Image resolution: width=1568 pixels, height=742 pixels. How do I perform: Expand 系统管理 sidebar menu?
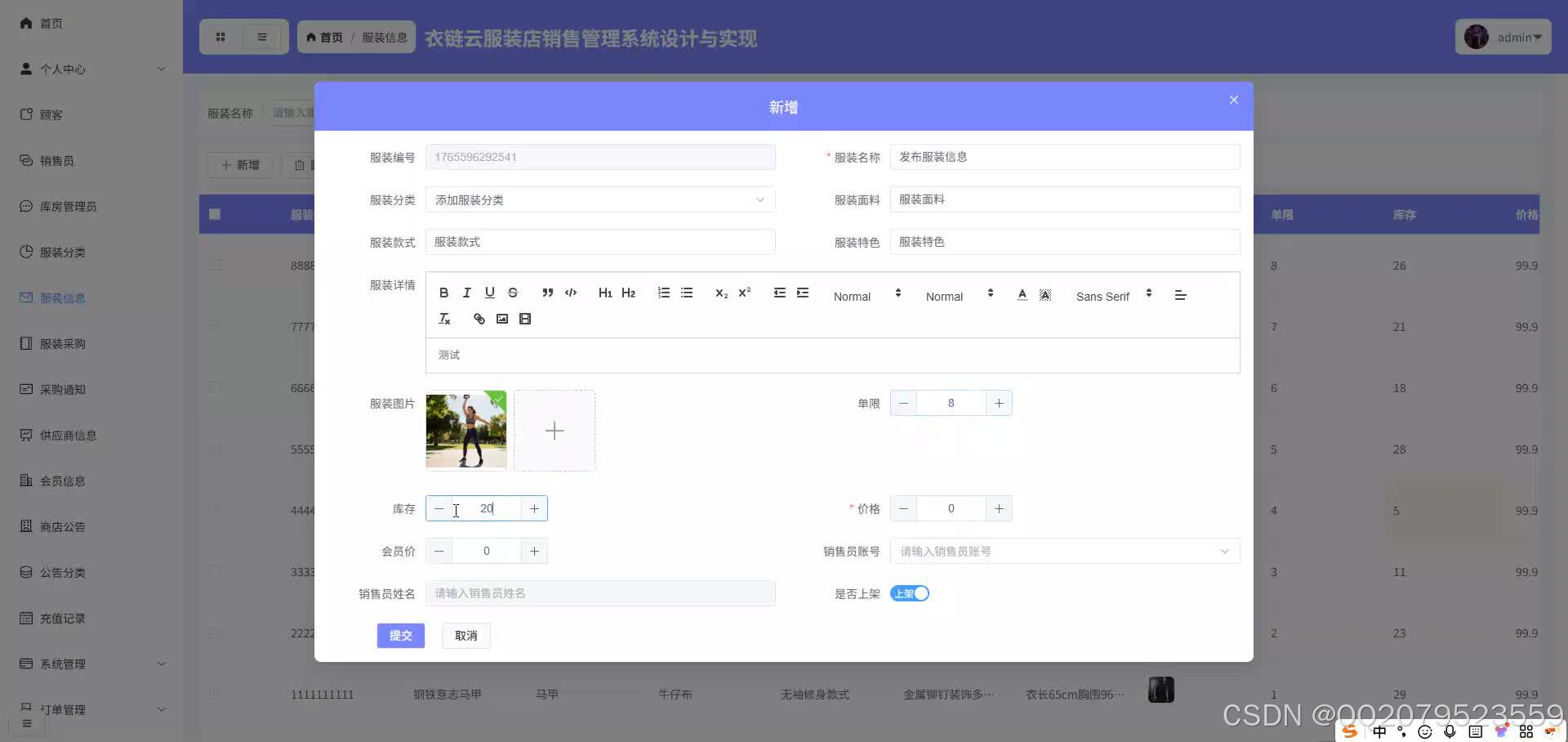tap(91, 664)
